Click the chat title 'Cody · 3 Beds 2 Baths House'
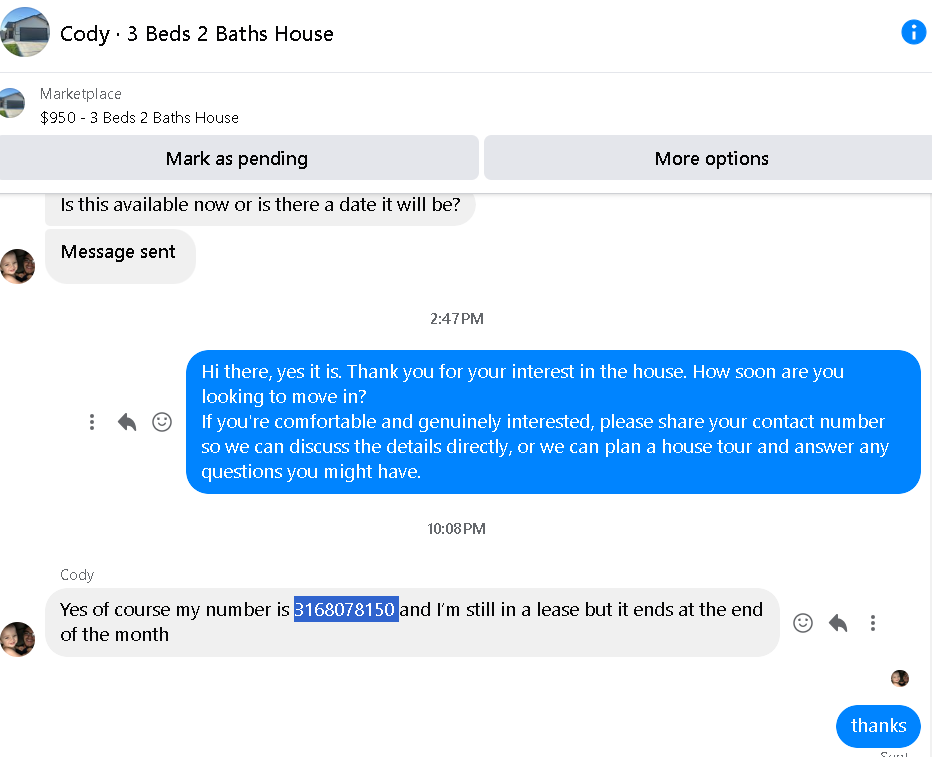Screen dimensions: 932x757 [x=197, y=34]
